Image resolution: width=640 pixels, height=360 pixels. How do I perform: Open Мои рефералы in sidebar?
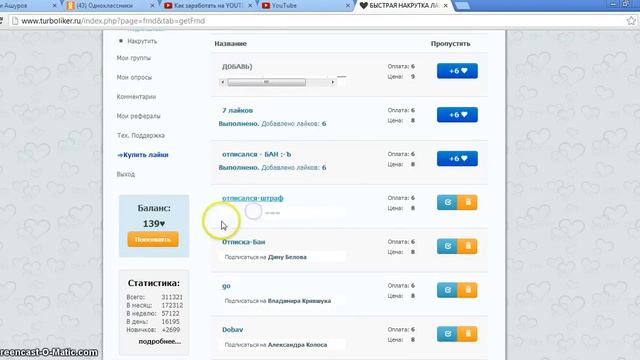[138, 116]
